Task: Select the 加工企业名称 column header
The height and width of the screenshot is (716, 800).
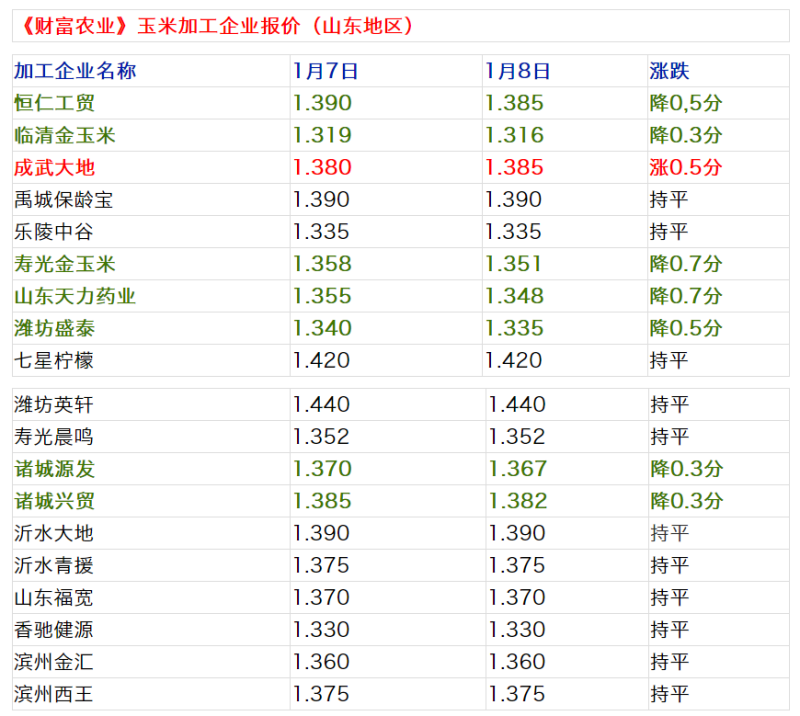Action: coord(75,71)
